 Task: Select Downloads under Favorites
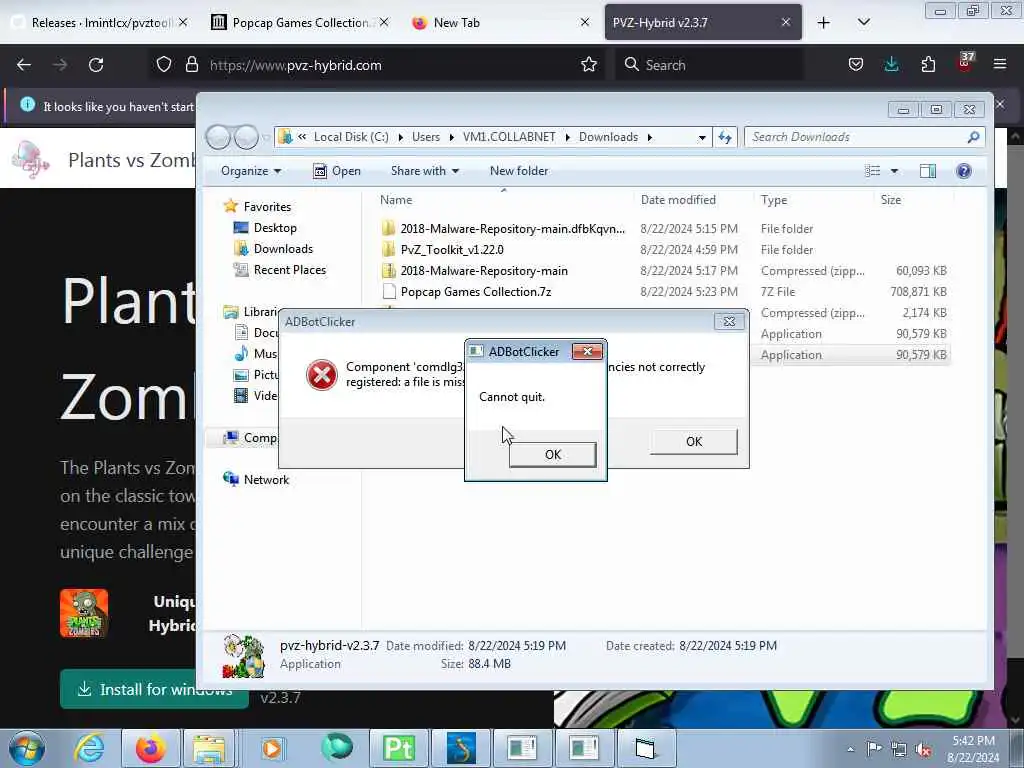283,249
